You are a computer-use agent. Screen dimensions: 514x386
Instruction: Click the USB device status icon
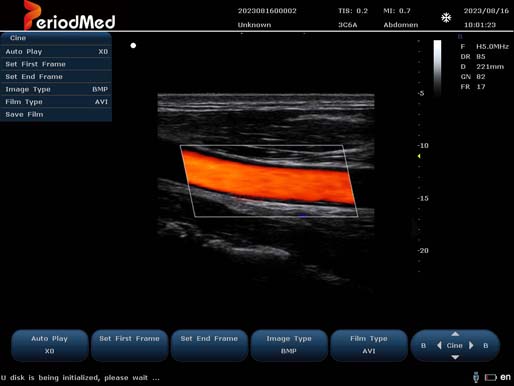[x=476, y=377]
